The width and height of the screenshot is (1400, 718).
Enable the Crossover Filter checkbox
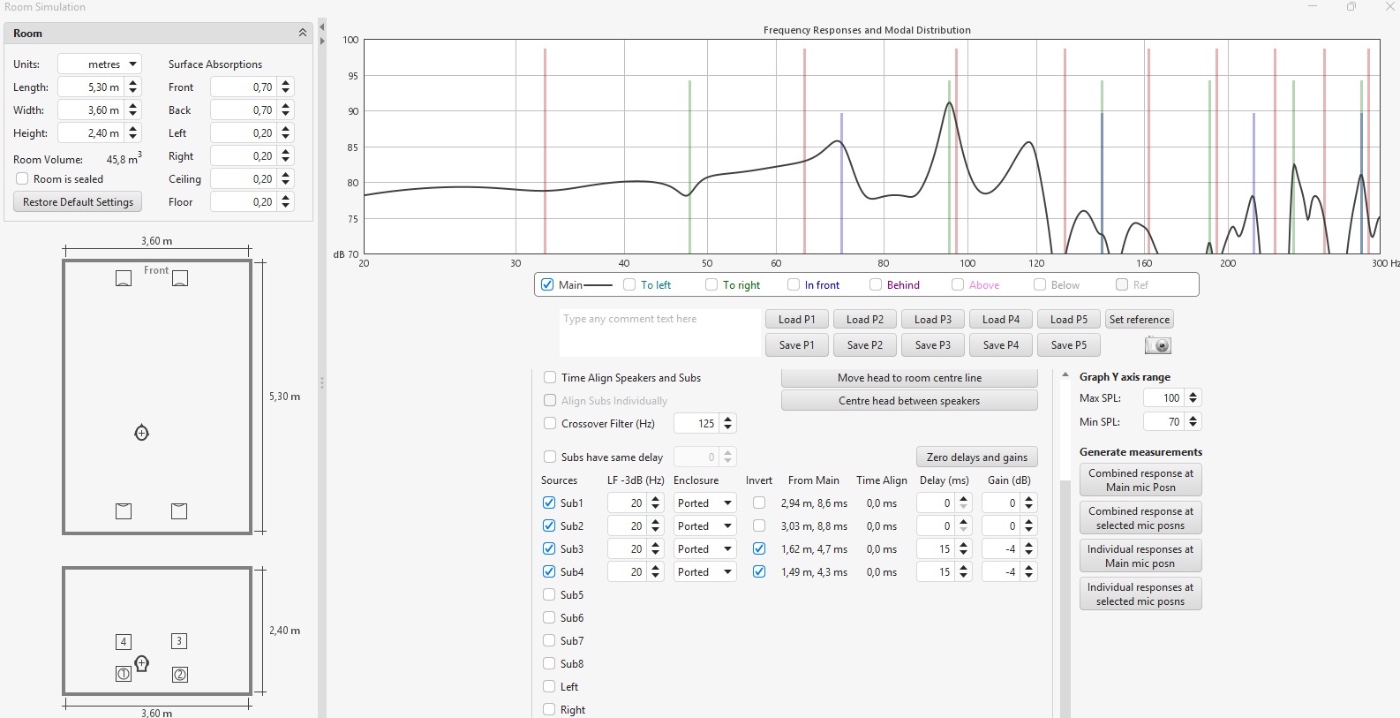pos(550,423)
